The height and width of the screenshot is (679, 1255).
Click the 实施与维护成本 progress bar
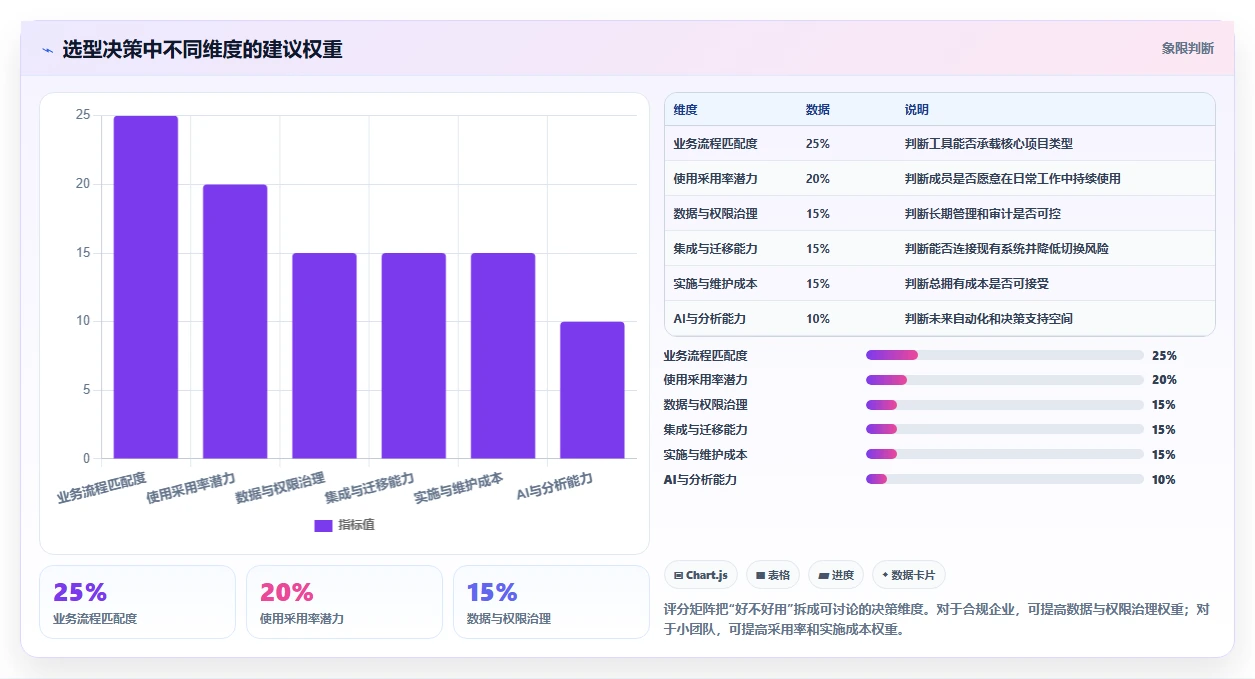(x=1005, y=455)
